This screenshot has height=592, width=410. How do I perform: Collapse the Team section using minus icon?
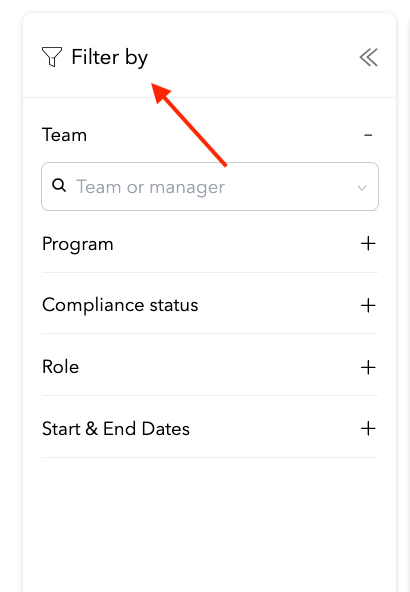click(x=368, y=135)
